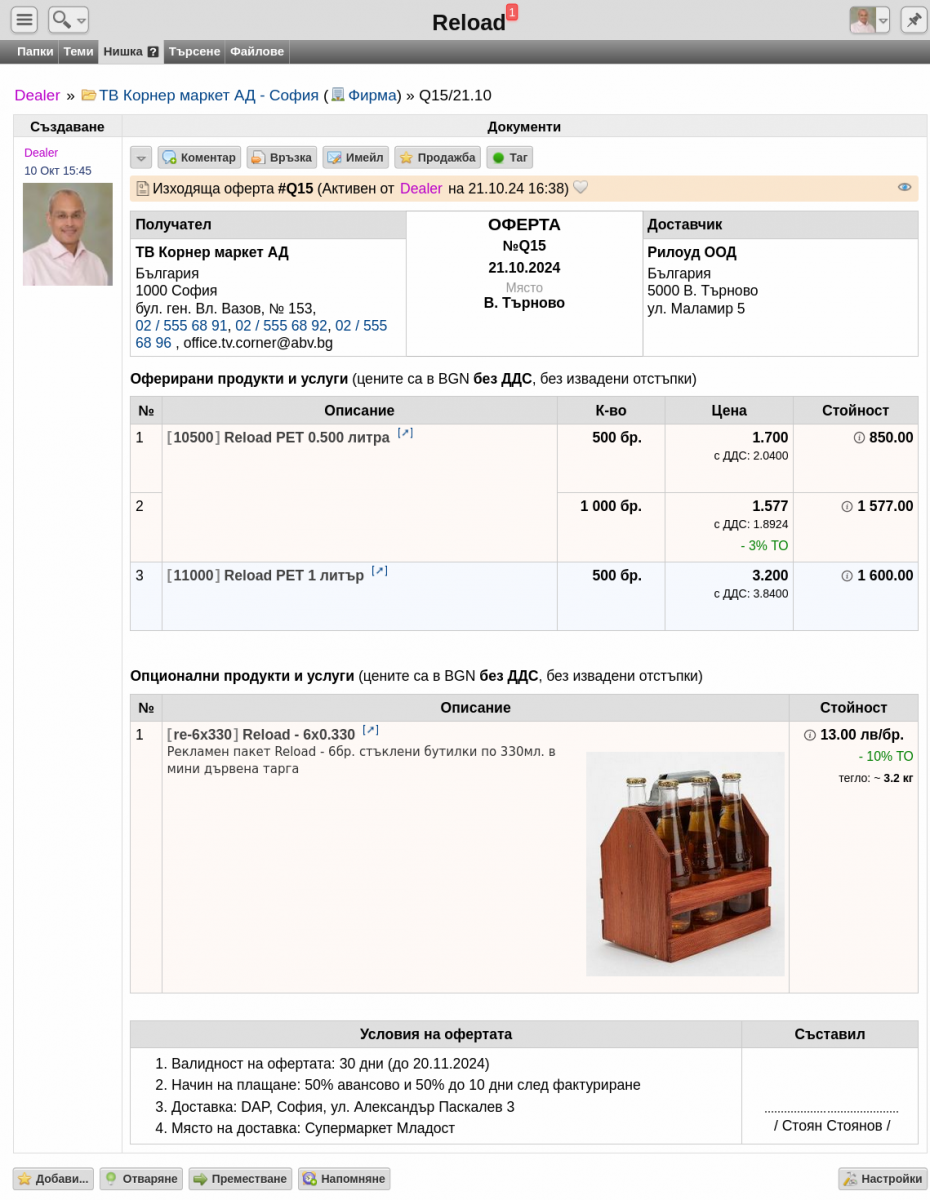This screenshot has height=1200, width=930.
Task: Click the info icon beside 13.00 лв/бр.
Action: click(x=810, y=735)
